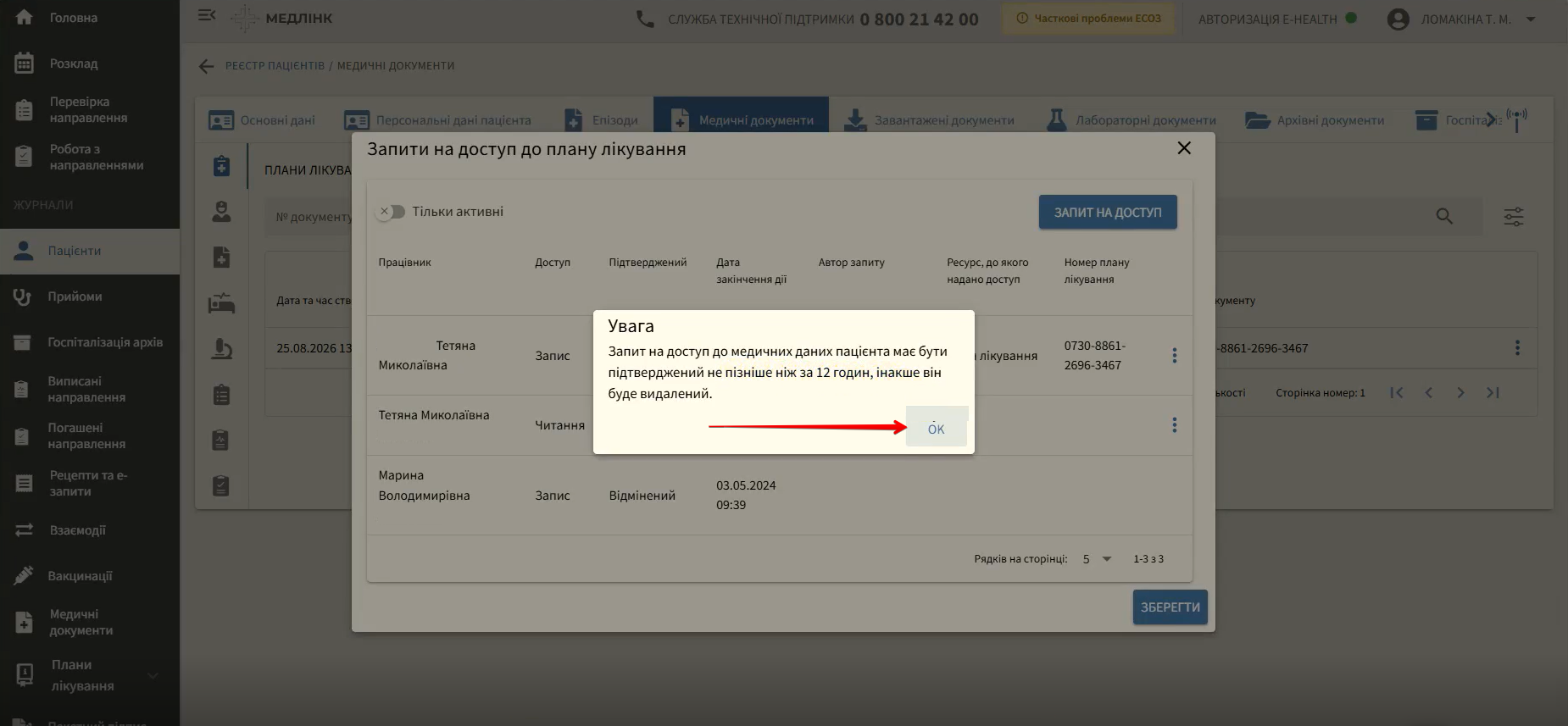Switch to Епізоди tab

pyautogui.click(x=602, y=120)
